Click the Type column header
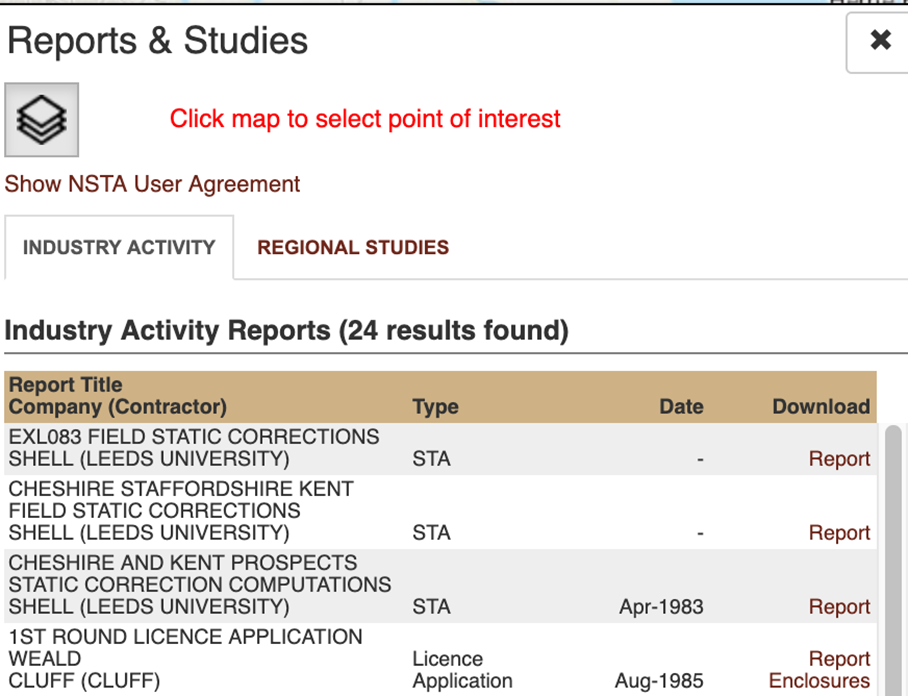 [x=435, y=407]
